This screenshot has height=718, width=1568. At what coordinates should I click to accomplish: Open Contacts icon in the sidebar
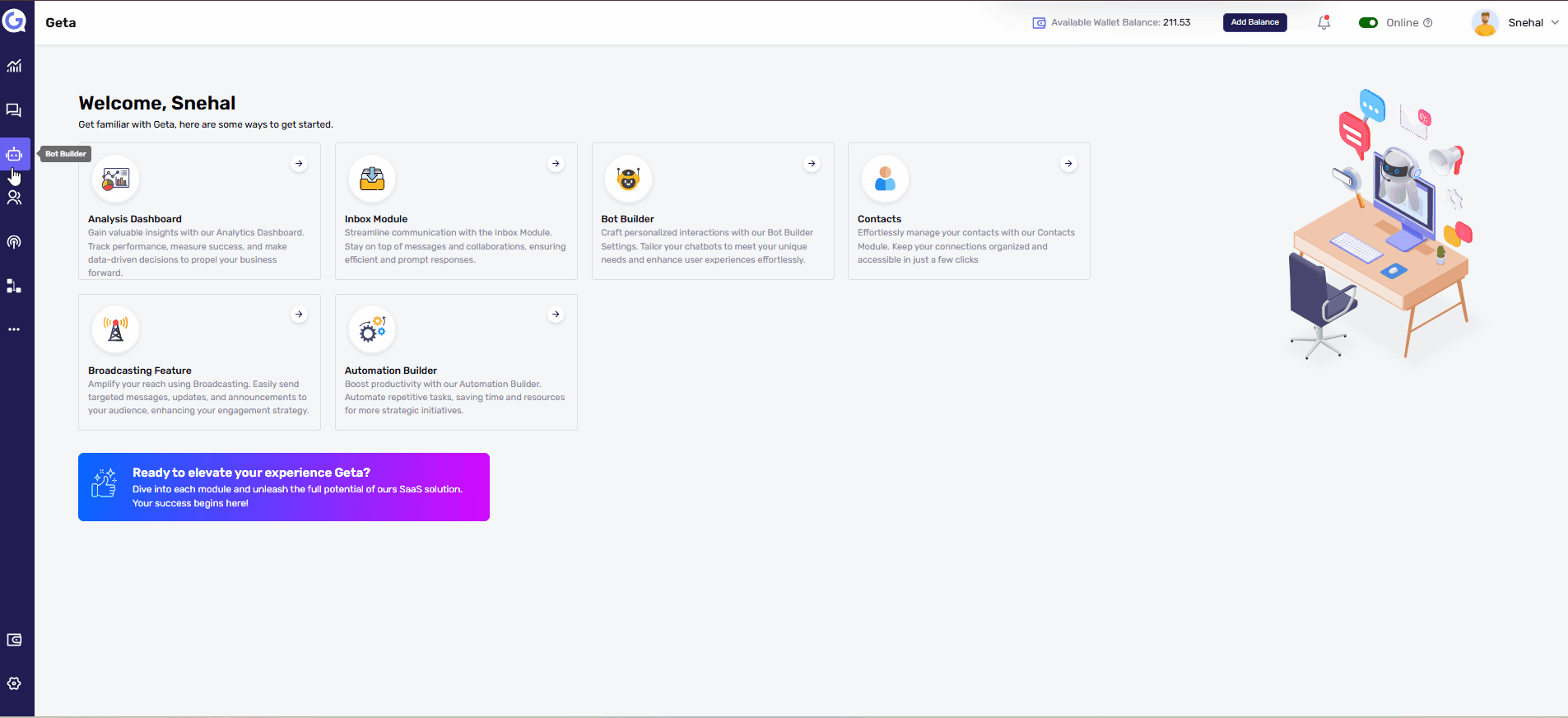[x=14, y=198]
